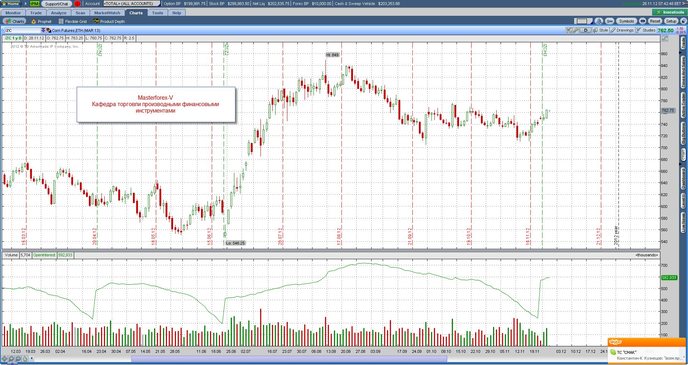
Task: Click the Lo: 546.25 price bubble
Action: pos(235,243)
